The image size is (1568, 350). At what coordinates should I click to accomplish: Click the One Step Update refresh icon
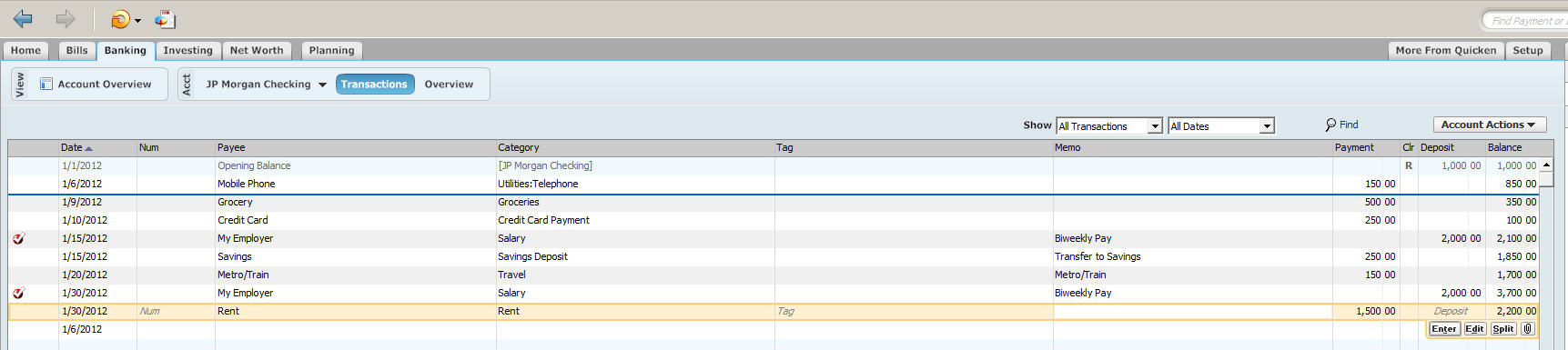point(120,19)
